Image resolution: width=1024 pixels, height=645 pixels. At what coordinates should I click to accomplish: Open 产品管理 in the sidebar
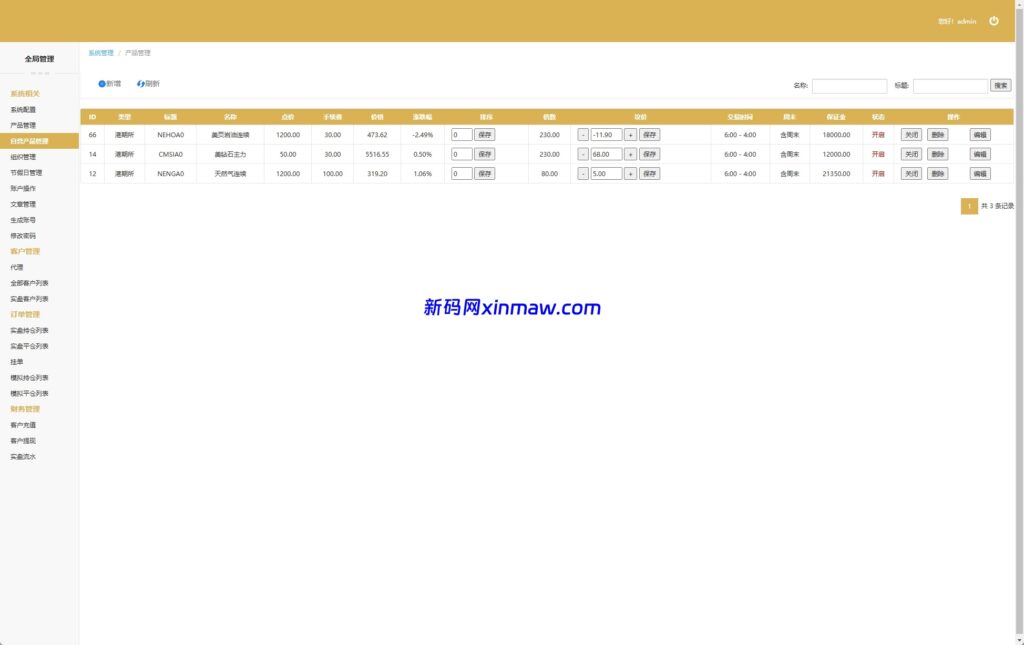(23, 125)
